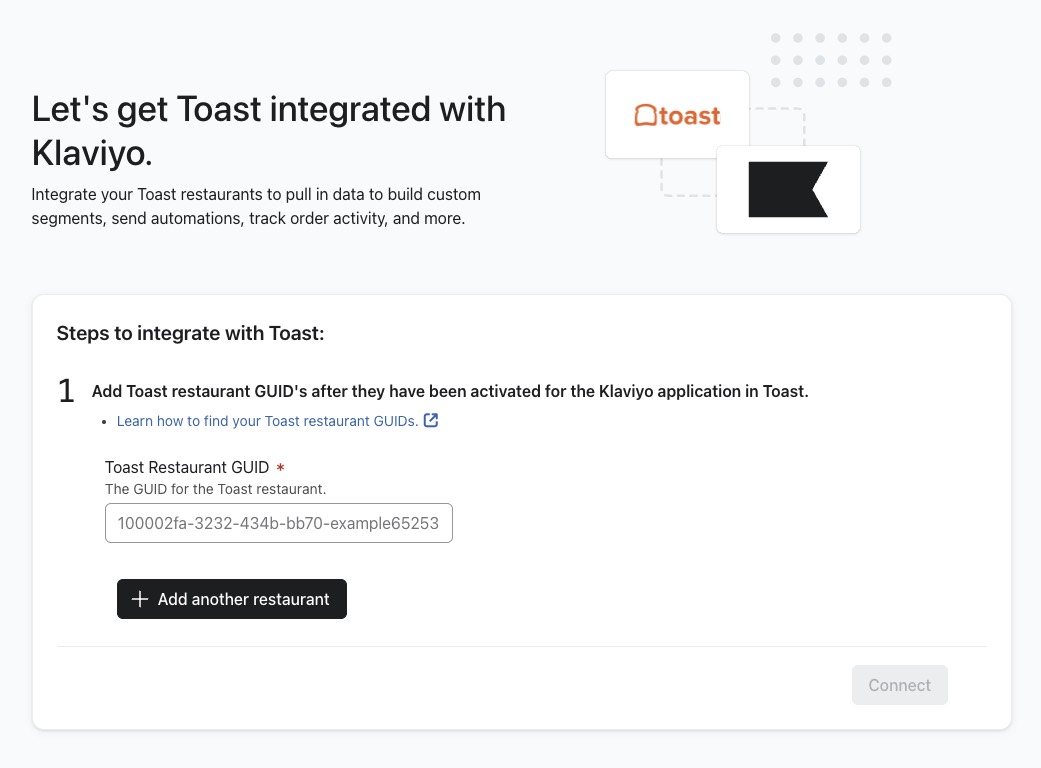Image resolution: width=1041 pixels, height=768 pixels.
Task: Click the bold step 1 instruction text
Action: 450,391
